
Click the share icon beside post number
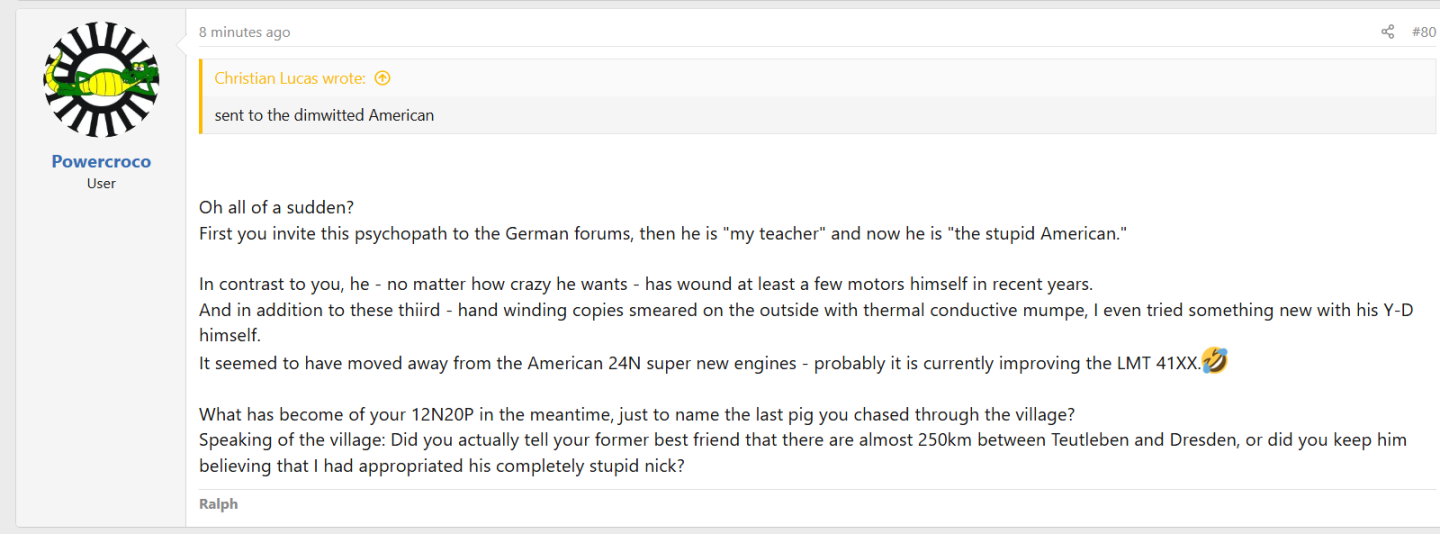coord(1387,32)
